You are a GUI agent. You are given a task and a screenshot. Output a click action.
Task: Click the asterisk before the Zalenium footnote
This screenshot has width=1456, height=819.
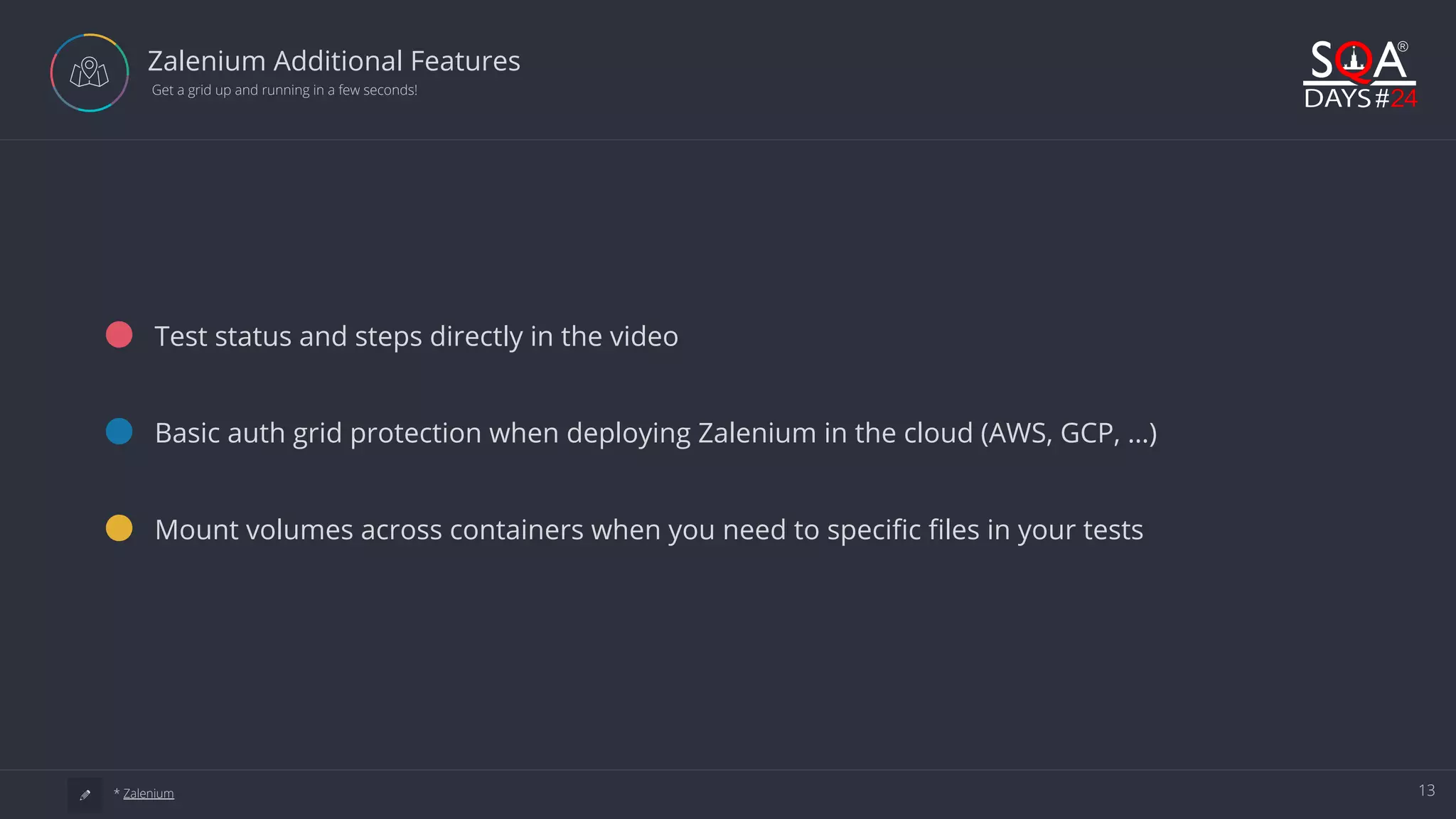pos(117,792)
